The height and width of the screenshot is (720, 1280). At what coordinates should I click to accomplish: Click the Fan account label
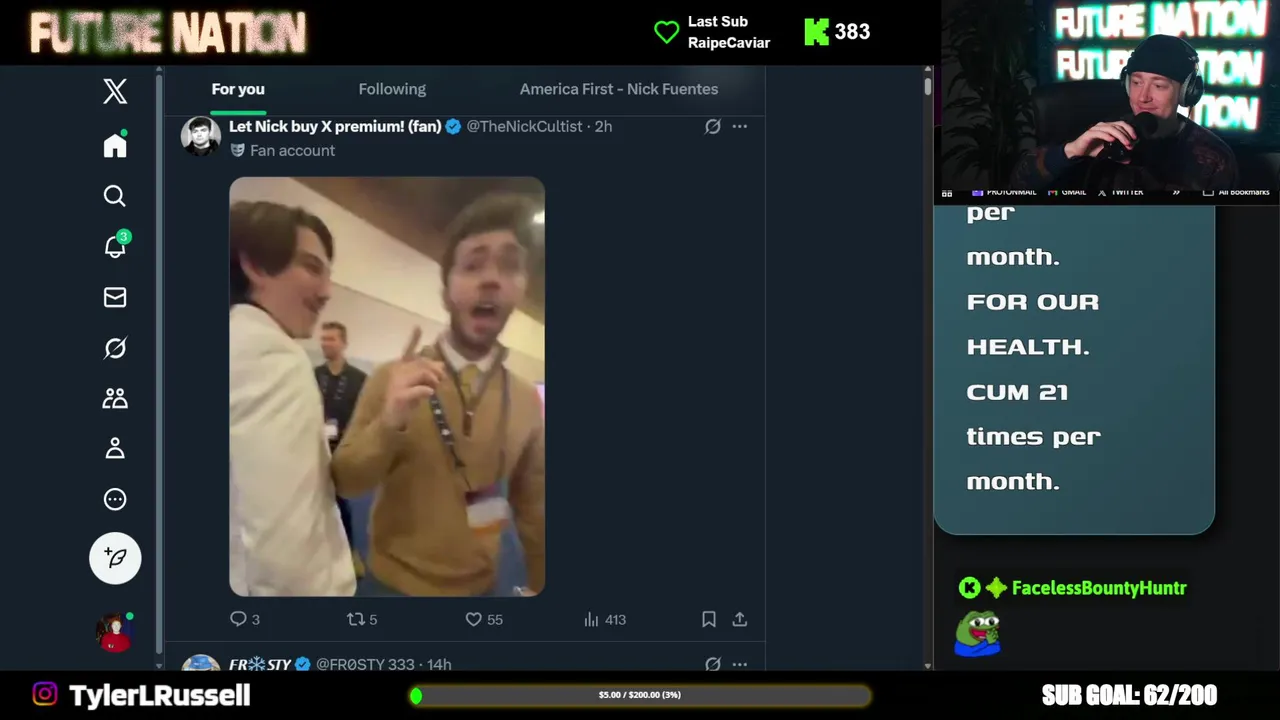[292, 150]
